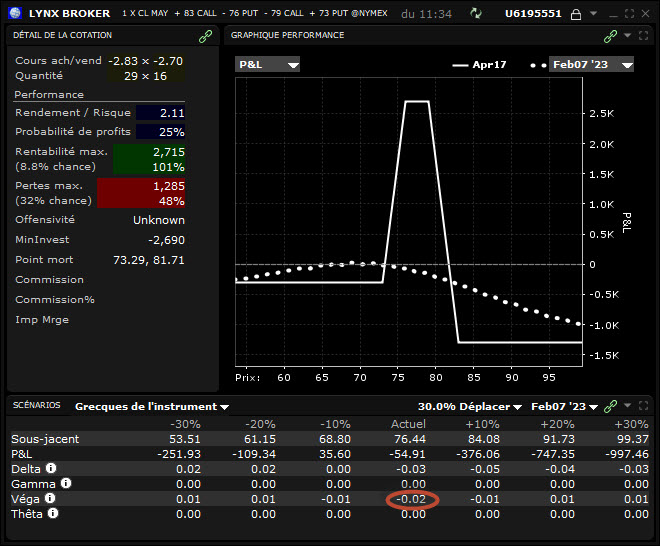Minimize the Lynx Broker window
660x546 pixels.
click(x=613, y=14)
